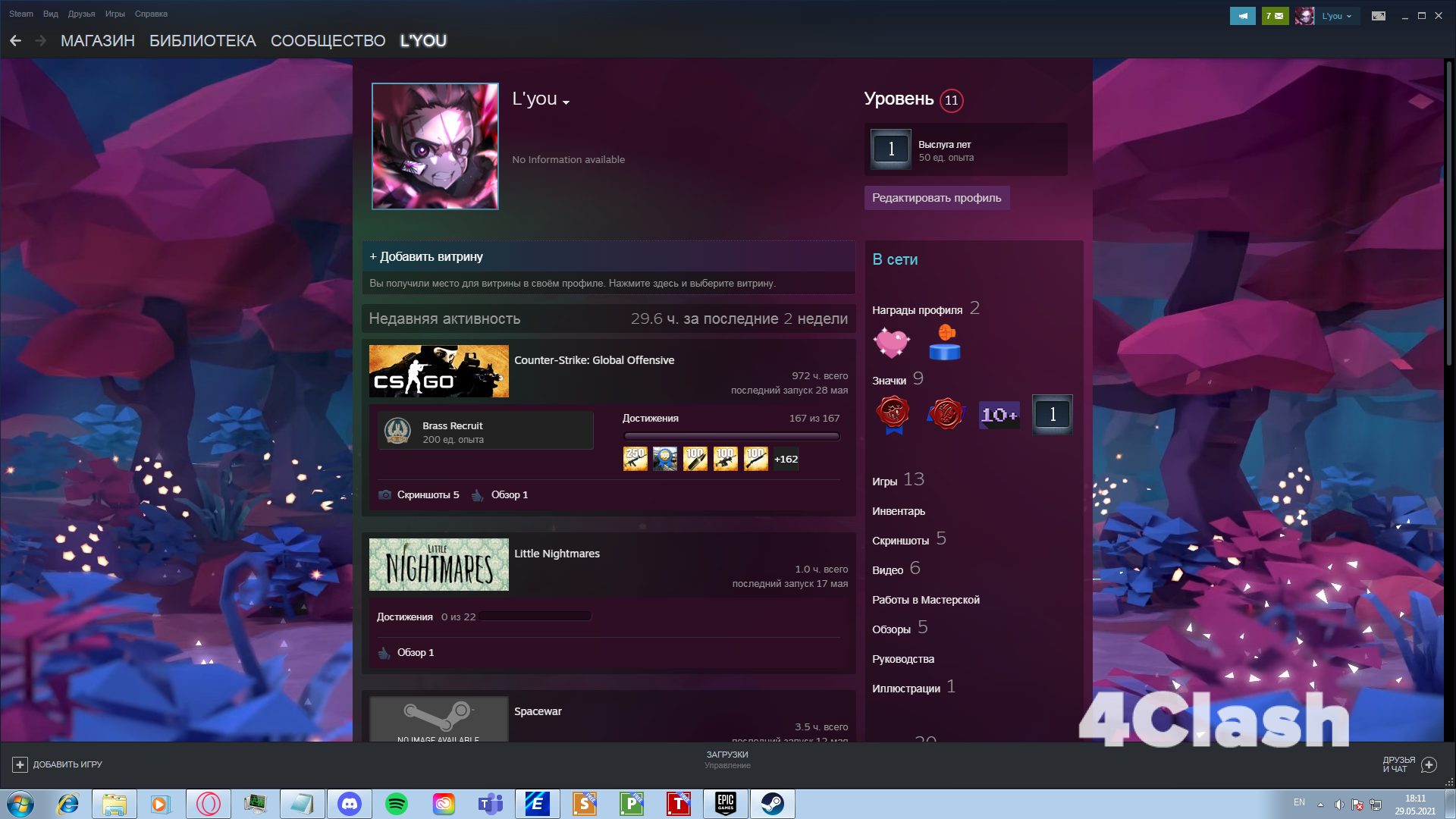This screenshot has width=1456, height=819.
Task: Open Discord from the taskbar
Action: point(350,804)
